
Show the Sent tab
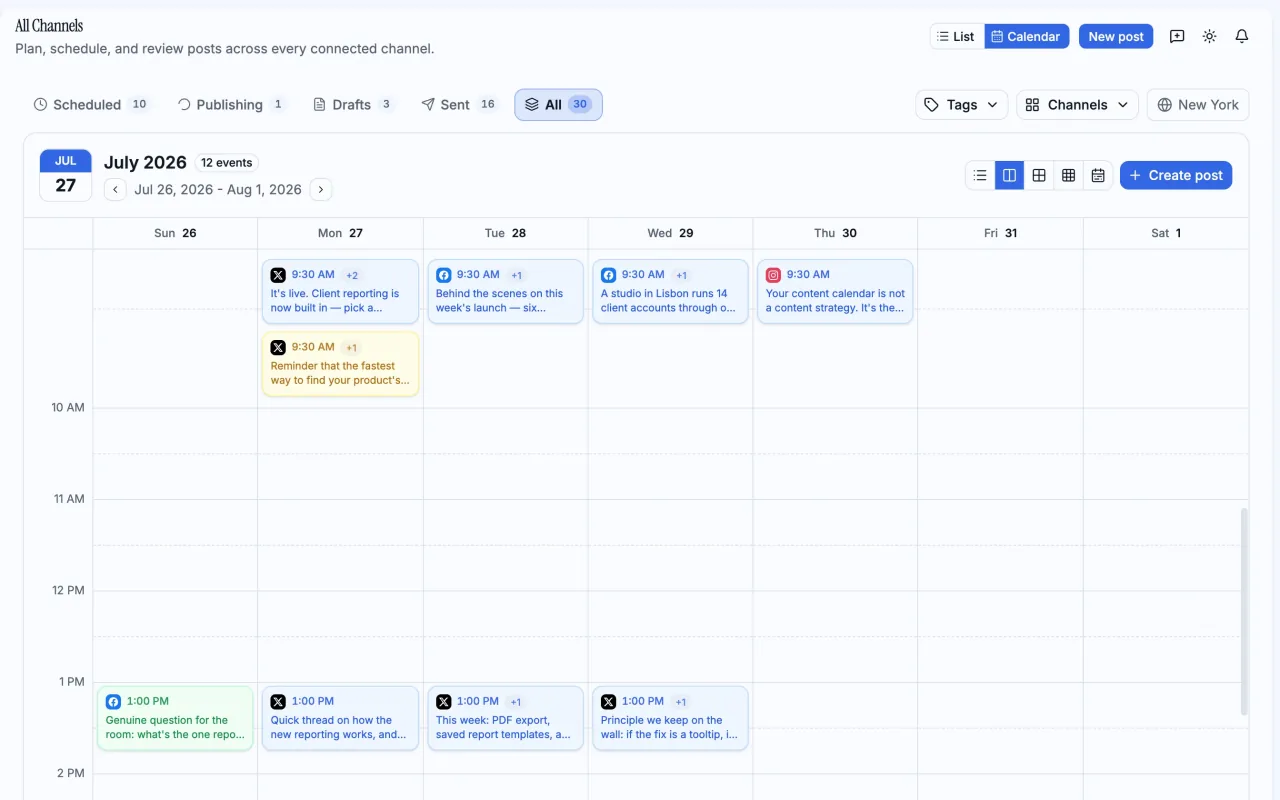(x=459, y=105)
